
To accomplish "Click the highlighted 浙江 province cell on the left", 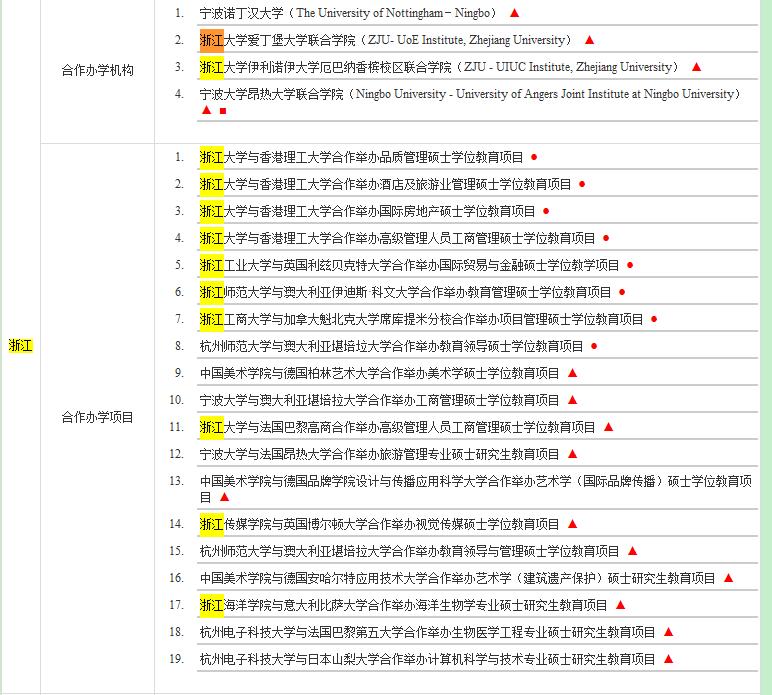I will [x=20, y=346].
